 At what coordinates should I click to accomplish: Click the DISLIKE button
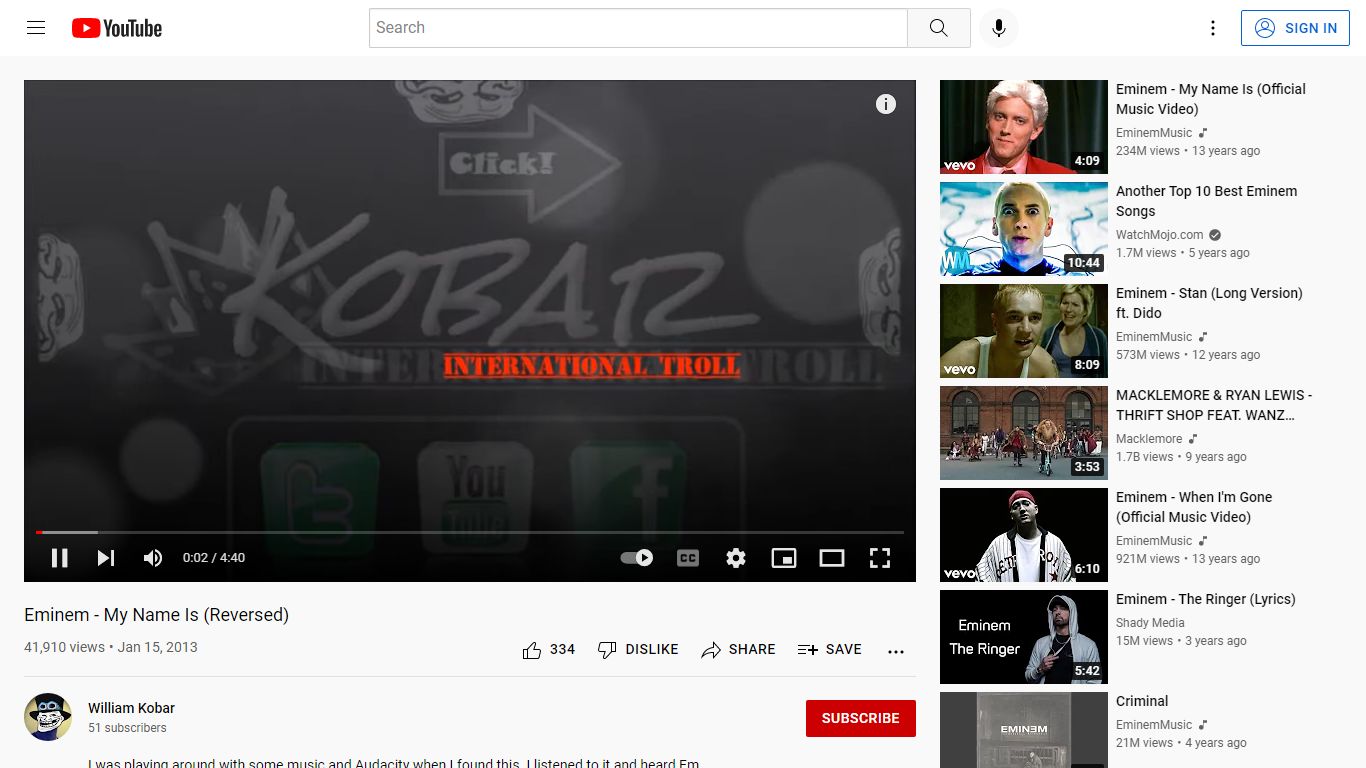coord(638,650)
